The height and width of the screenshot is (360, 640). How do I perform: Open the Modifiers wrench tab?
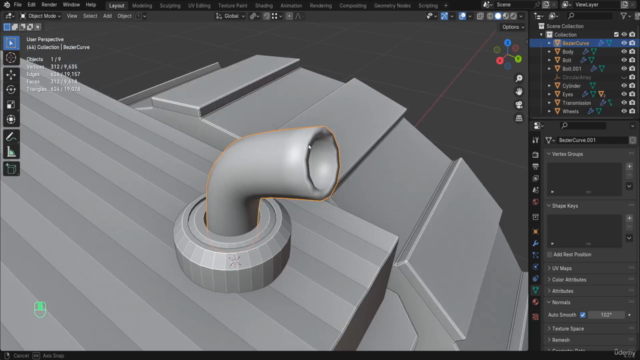coord(536,243)
